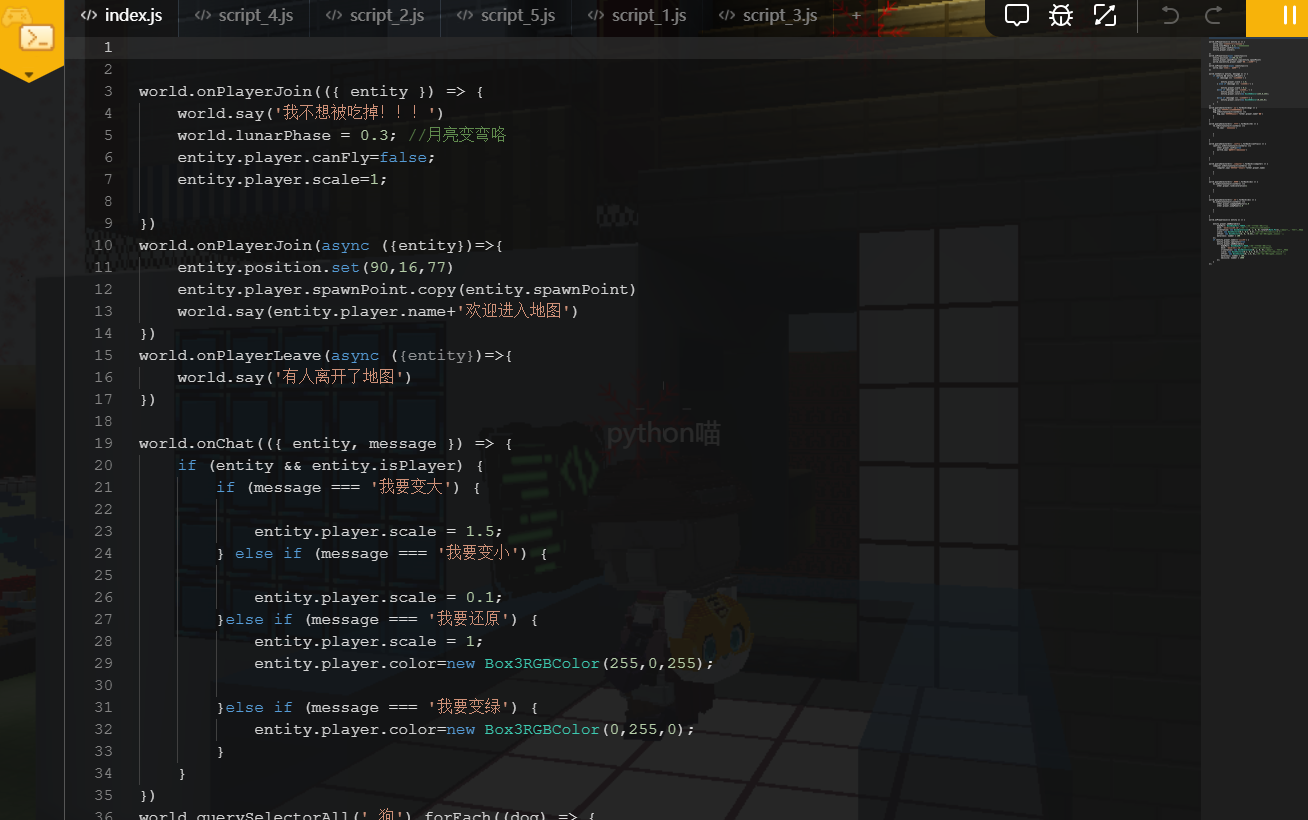Pause the running game with the orange button
1308x820 pixels.
pos(1291,16)
